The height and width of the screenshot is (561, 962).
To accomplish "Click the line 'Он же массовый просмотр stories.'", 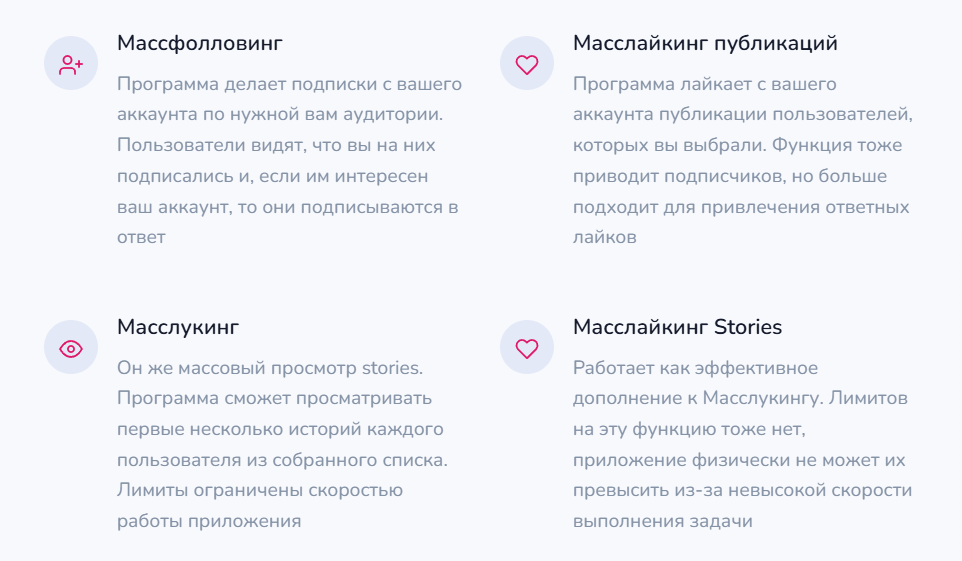I will tap(270, 368).
